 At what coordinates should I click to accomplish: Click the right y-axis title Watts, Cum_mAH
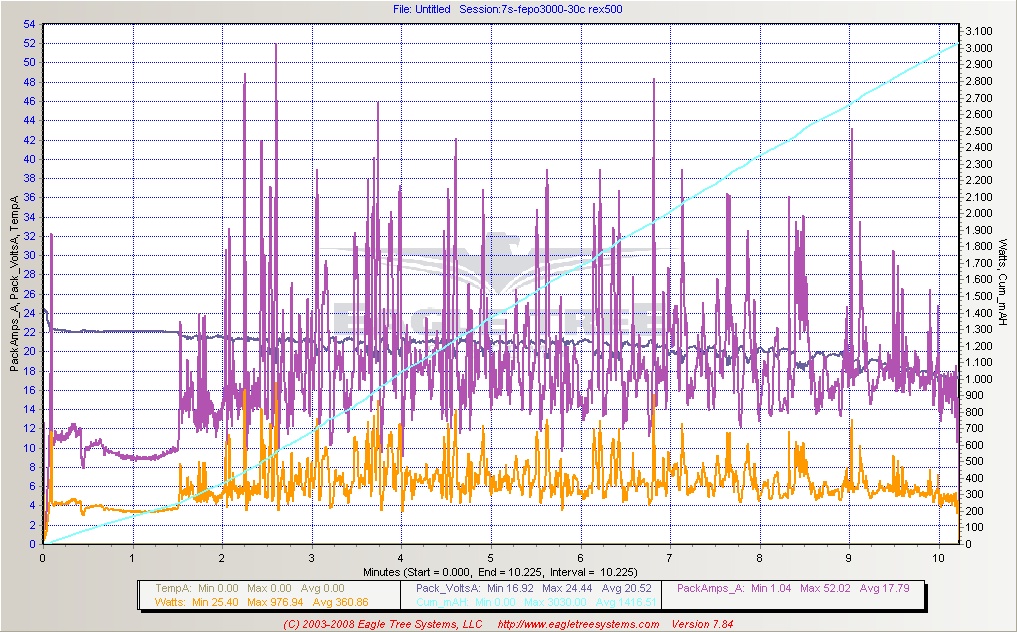(x=1002, y=284)
